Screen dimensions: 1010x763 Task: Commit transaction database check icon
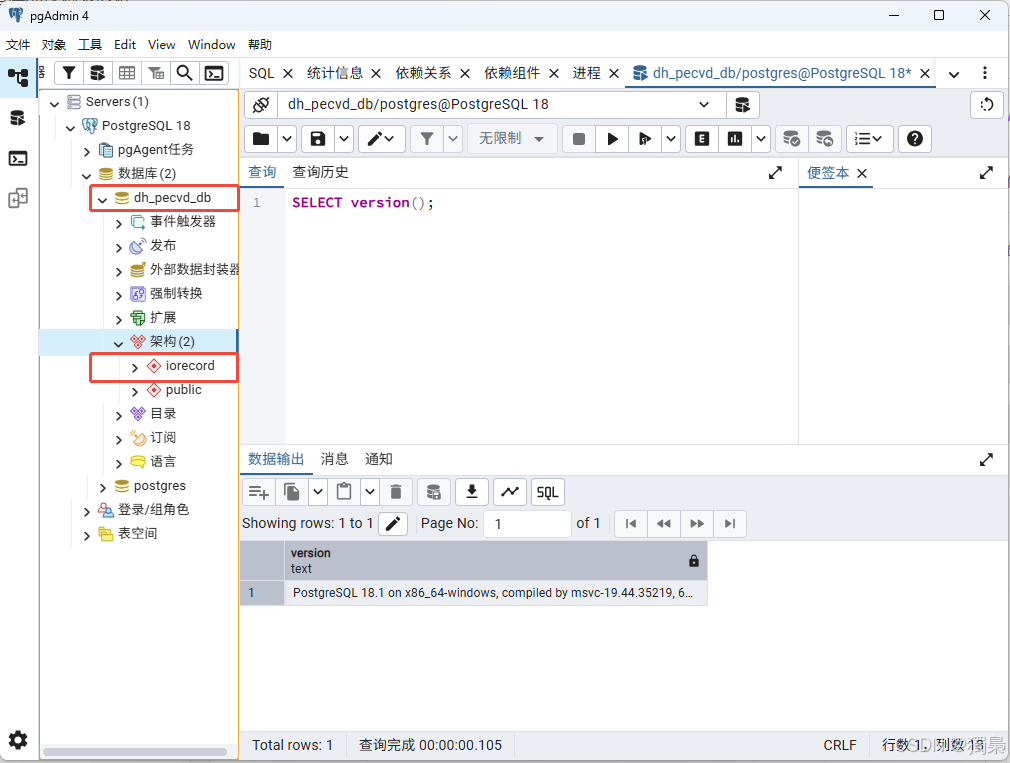tap(791, 138)
